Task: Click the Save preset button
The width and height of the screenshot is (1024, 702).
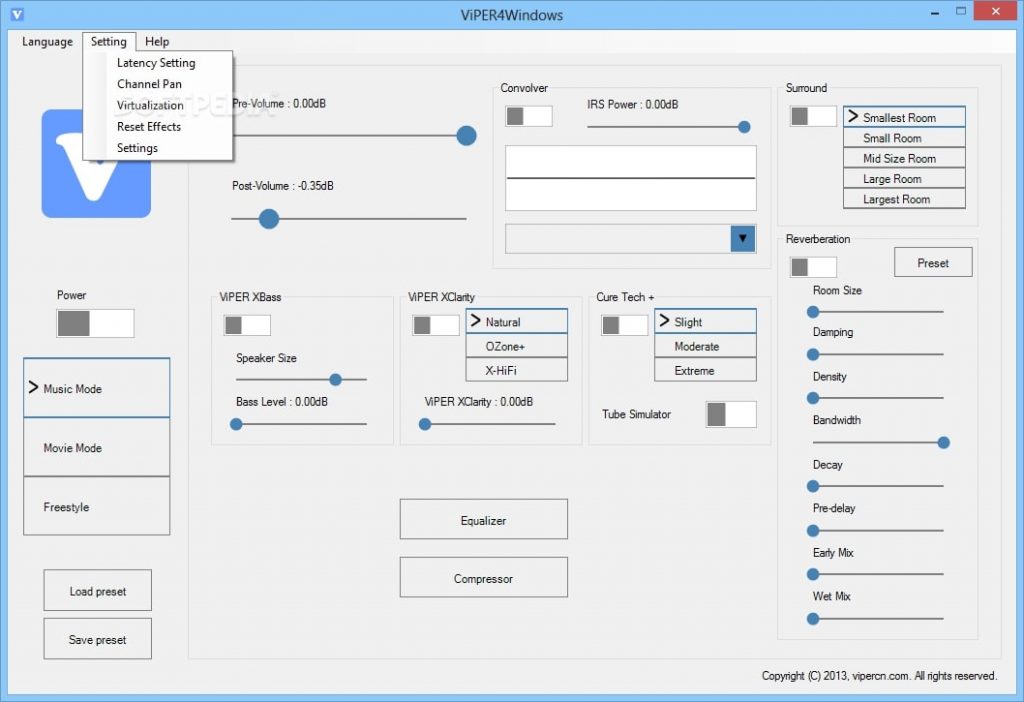Action: (x=98, y=639)
